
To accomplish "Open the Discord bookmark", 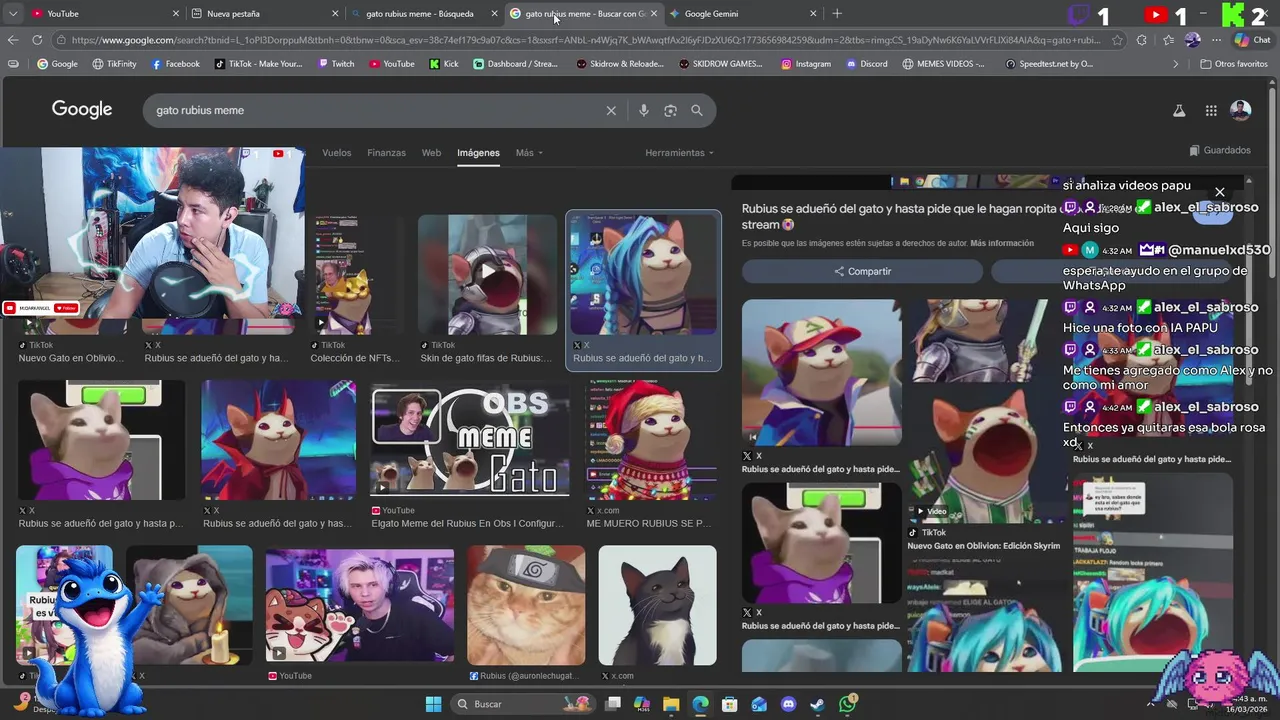I will (866, 64).
